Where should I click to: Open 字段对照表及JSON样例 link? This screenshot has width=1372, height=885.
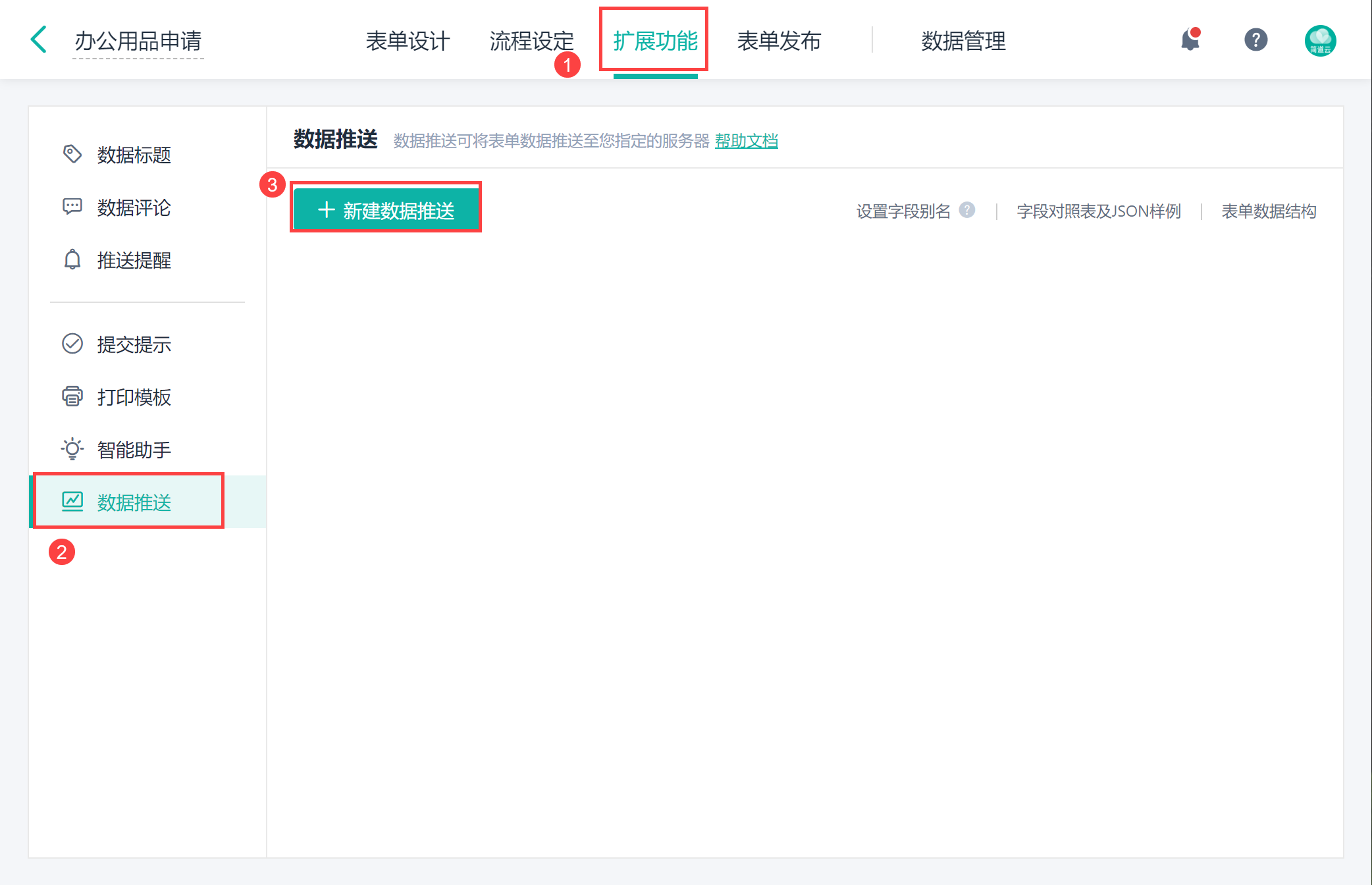(x=1099, y=211)
